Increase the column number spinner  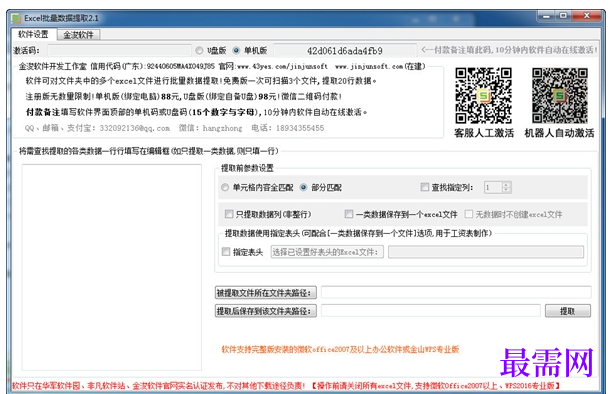(506, 185)
